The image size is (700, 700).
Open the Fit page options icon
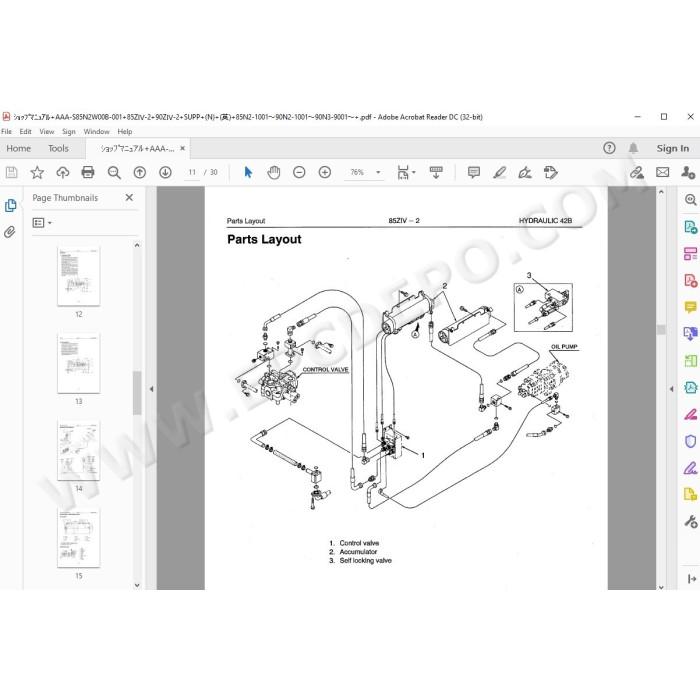click(406, 172)
